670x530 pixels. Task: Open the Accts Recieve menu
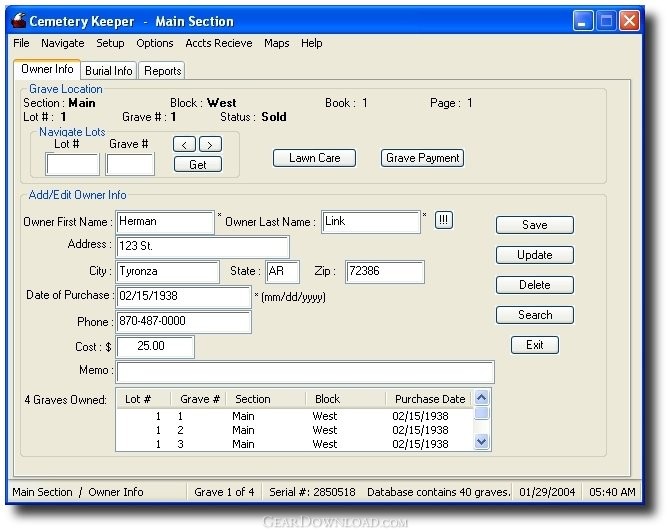click(x=219, y=43)
